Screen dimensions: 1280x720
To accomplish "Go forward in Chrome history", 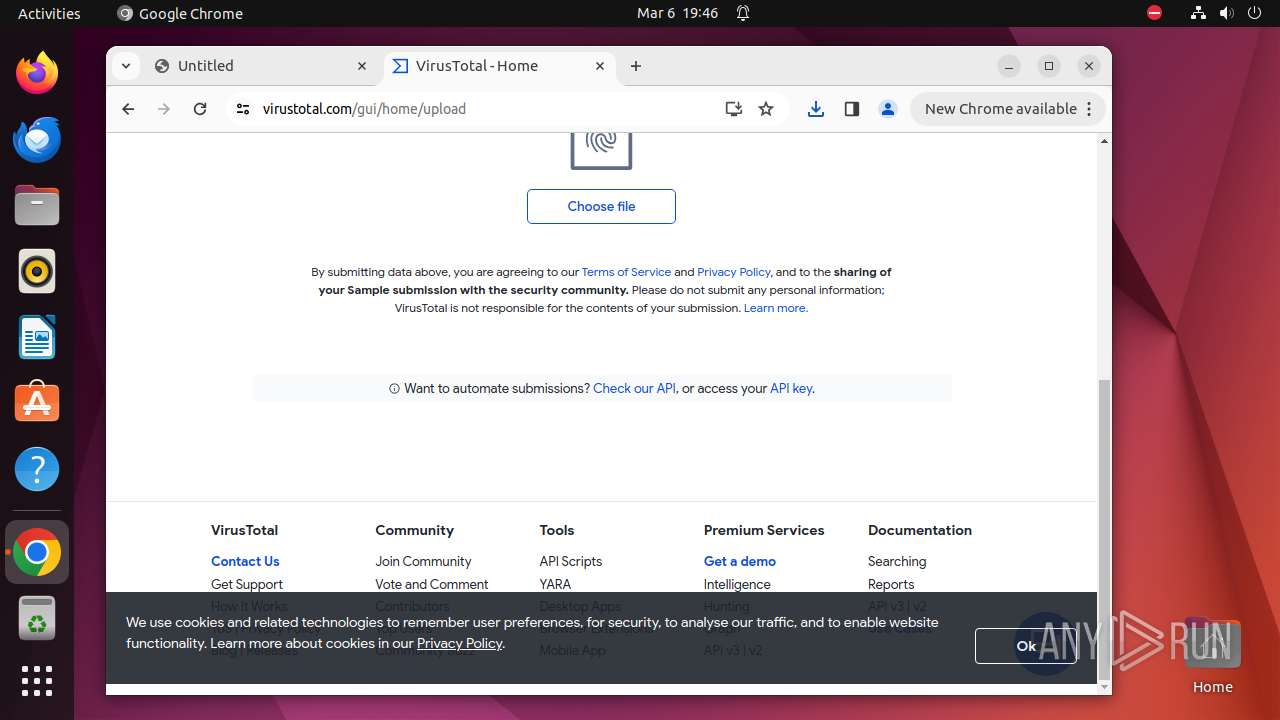I will click(x=164, y=109).
